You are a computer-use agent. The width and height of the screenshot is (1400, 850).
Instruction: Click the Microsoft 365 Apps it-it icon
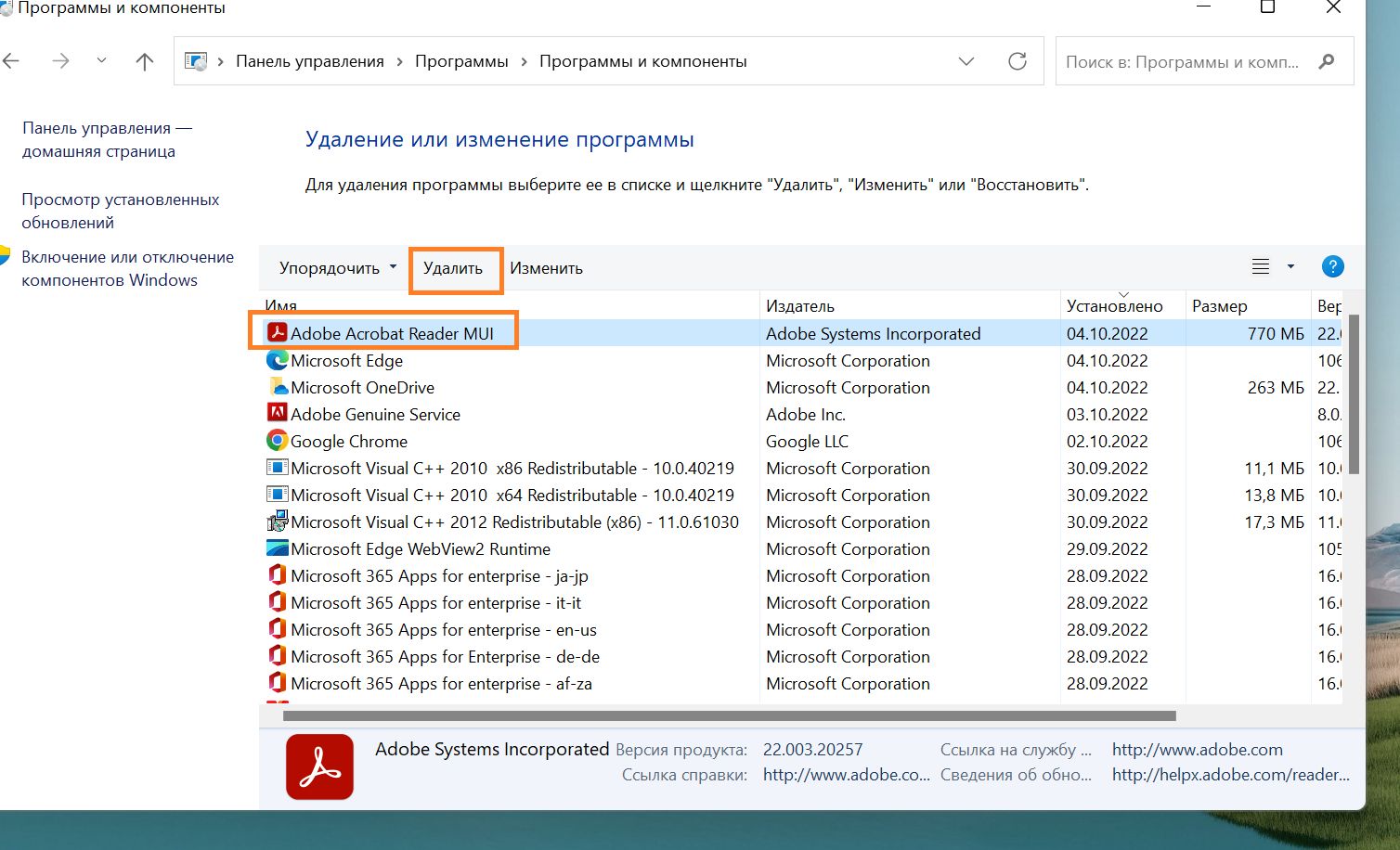277,601
